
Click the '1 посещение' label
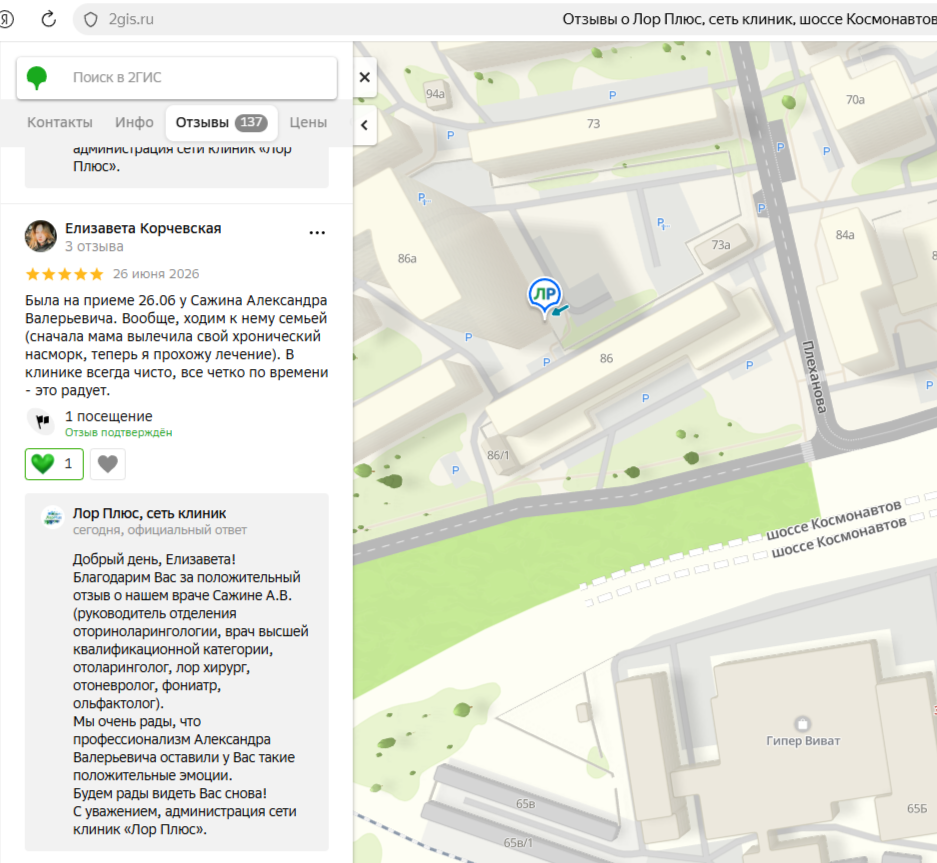[109, 417]
